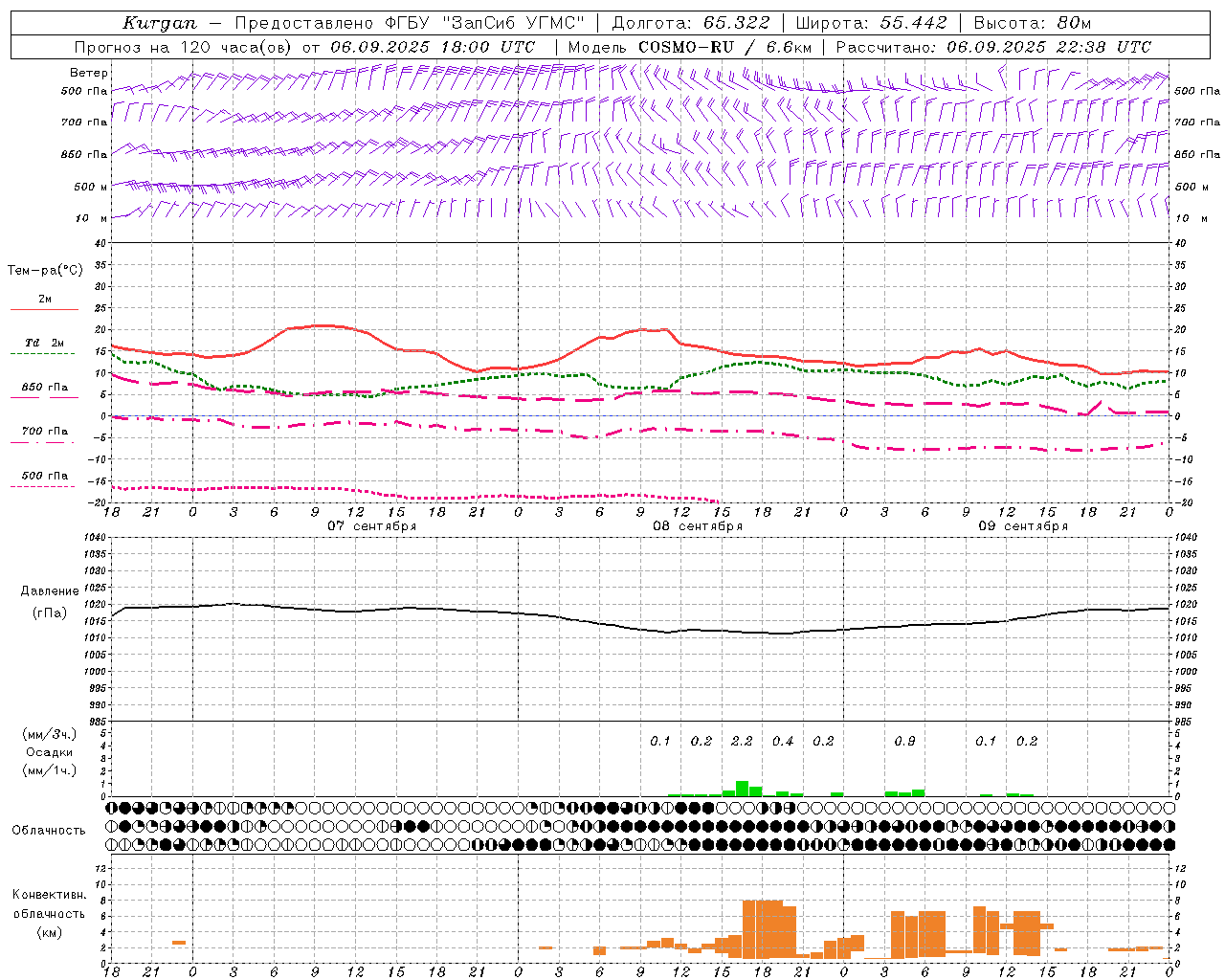Click the "Ветер" wind panel label
This screenshot has height=980, width=1225.
89,73
